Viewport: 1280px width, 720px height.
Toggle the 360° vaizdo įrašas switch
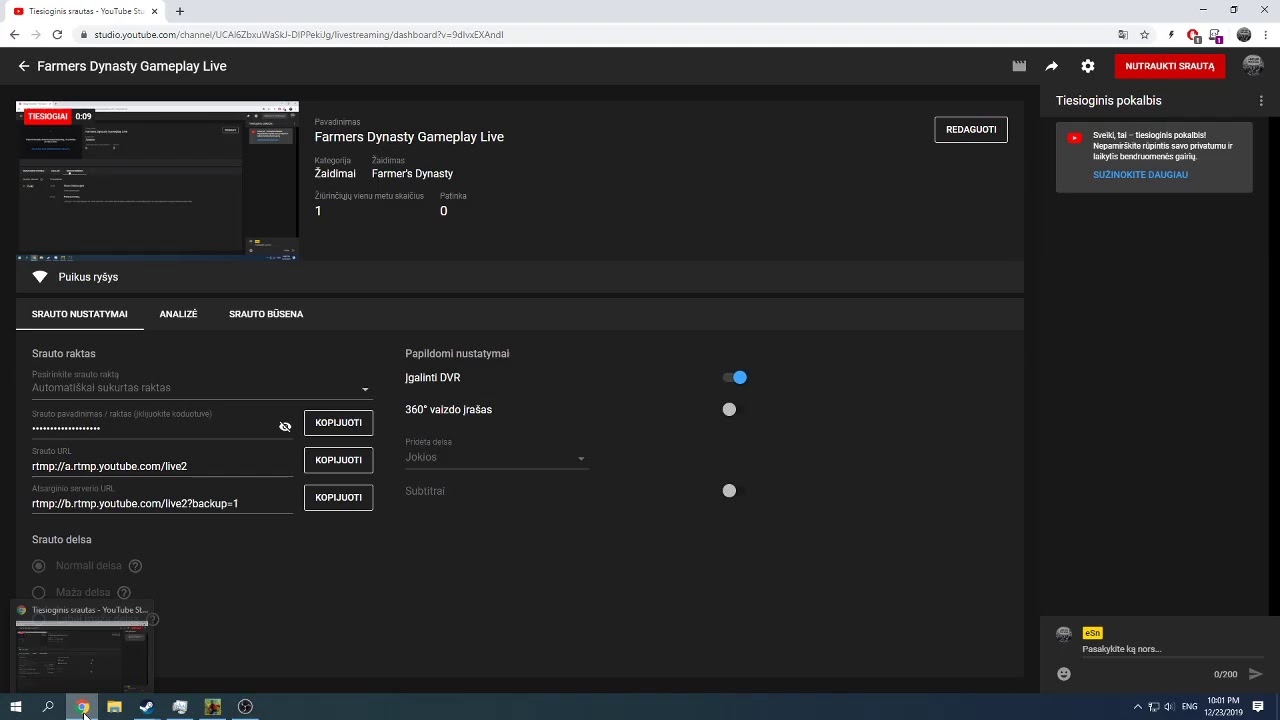(x=735, y=410)
